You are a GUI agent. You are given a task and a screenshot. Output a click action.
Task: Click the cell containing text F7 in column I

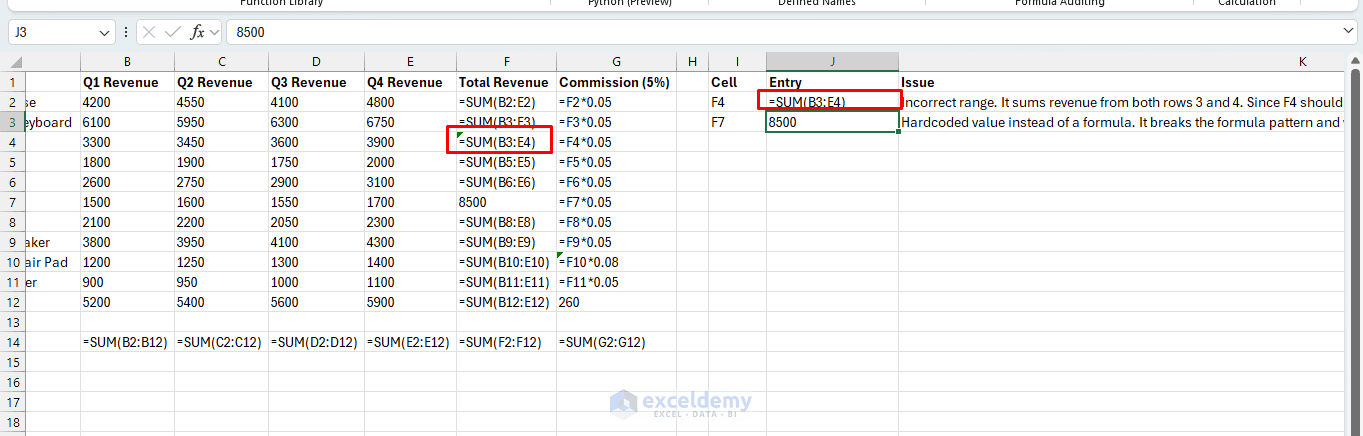click(x=737, y=122)
